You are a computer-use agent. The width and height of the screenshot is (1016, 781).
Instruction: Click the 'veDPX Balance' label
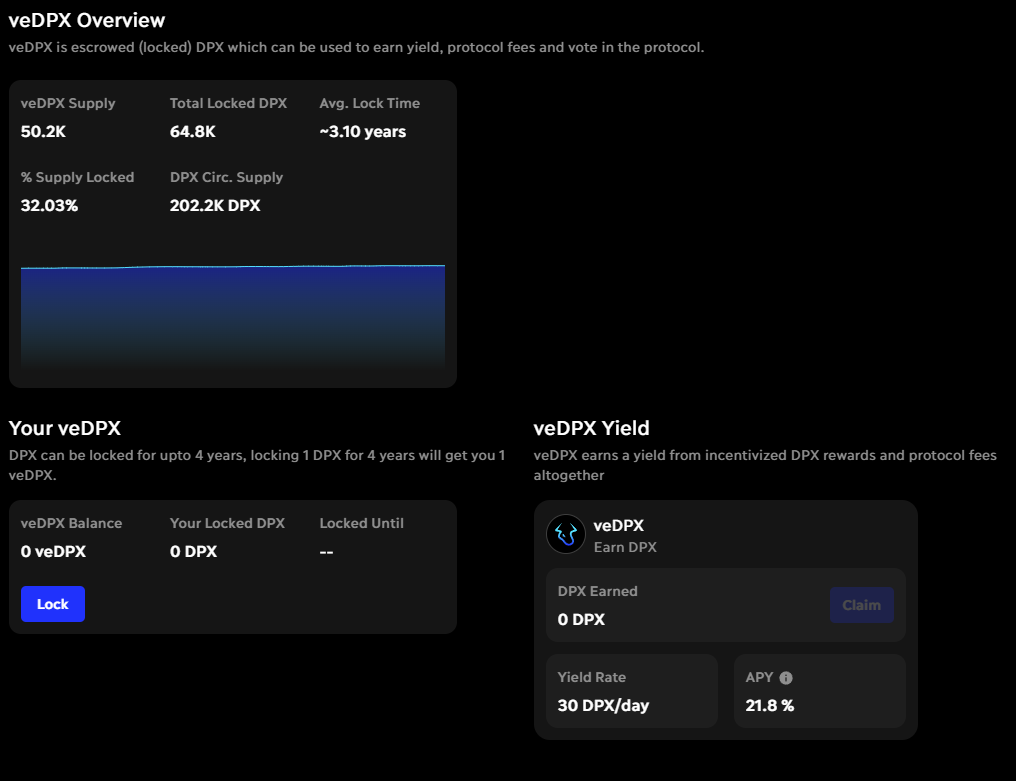point(71,523)
